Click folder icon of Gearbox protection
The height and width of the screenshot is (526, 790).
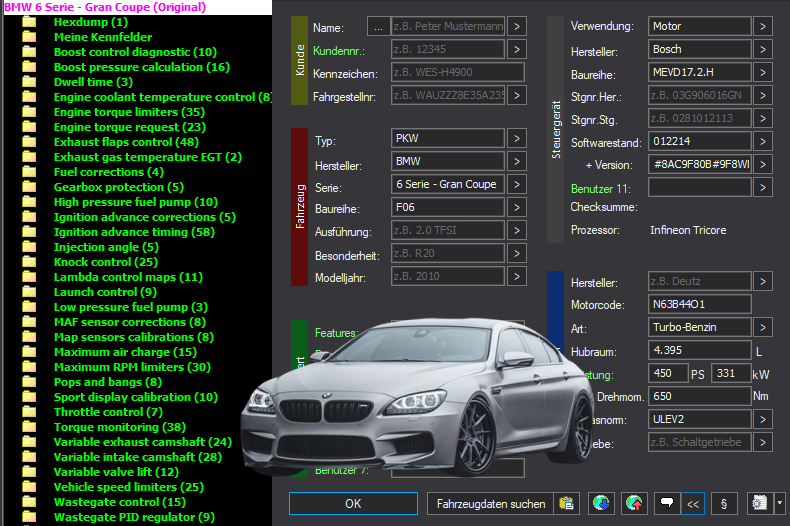29,187
